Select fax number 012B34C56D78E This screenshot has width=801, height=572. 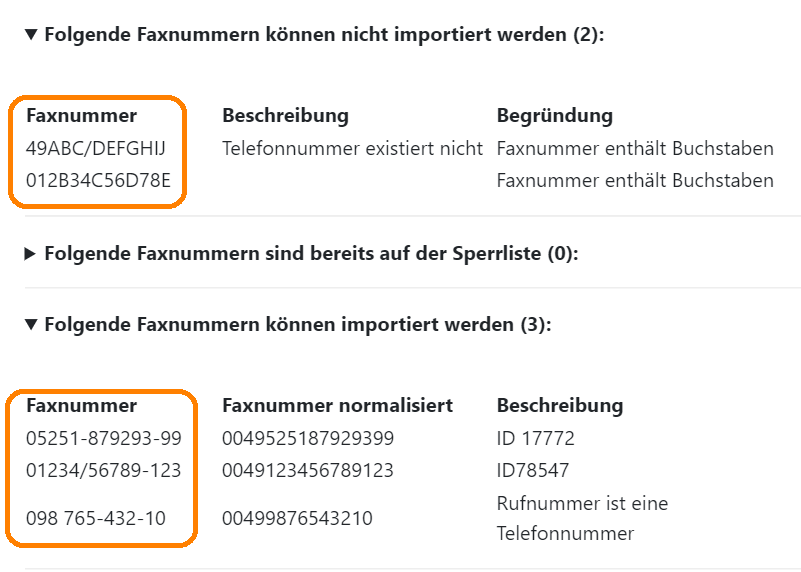point(98,181)
